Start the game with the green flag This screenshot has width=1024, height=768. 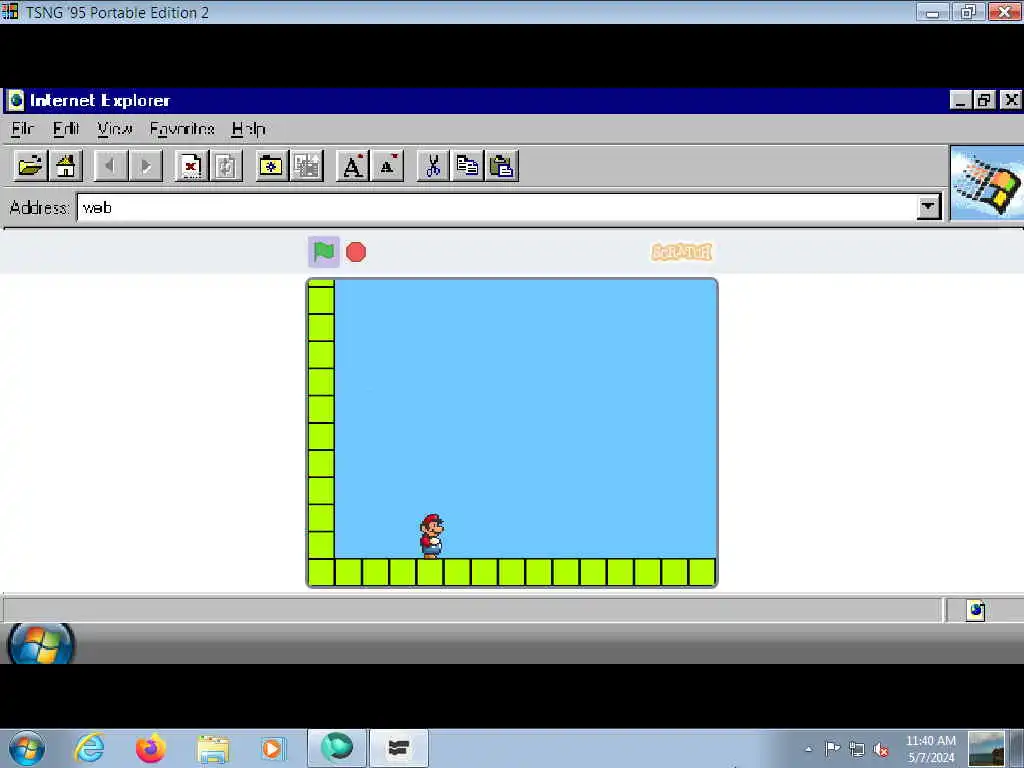[x=324, y=251]
